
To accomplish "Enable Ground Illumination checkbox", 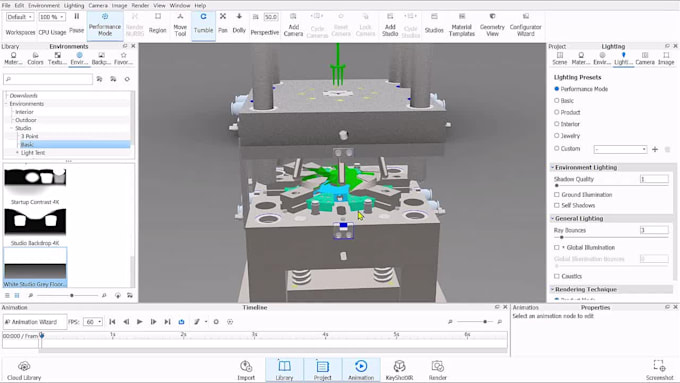I will click(556, 195).
